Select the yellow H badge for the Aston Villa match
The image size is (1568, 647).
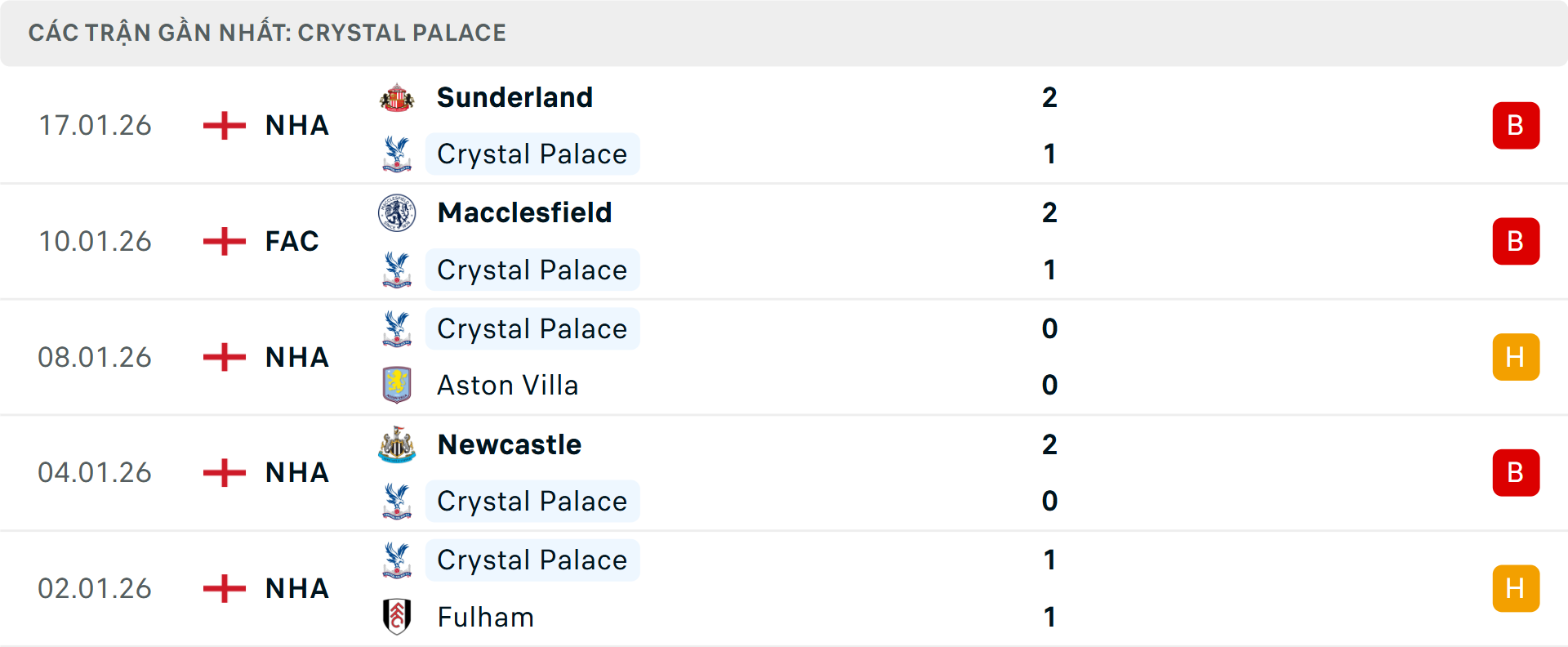(x=1516, y=357)
